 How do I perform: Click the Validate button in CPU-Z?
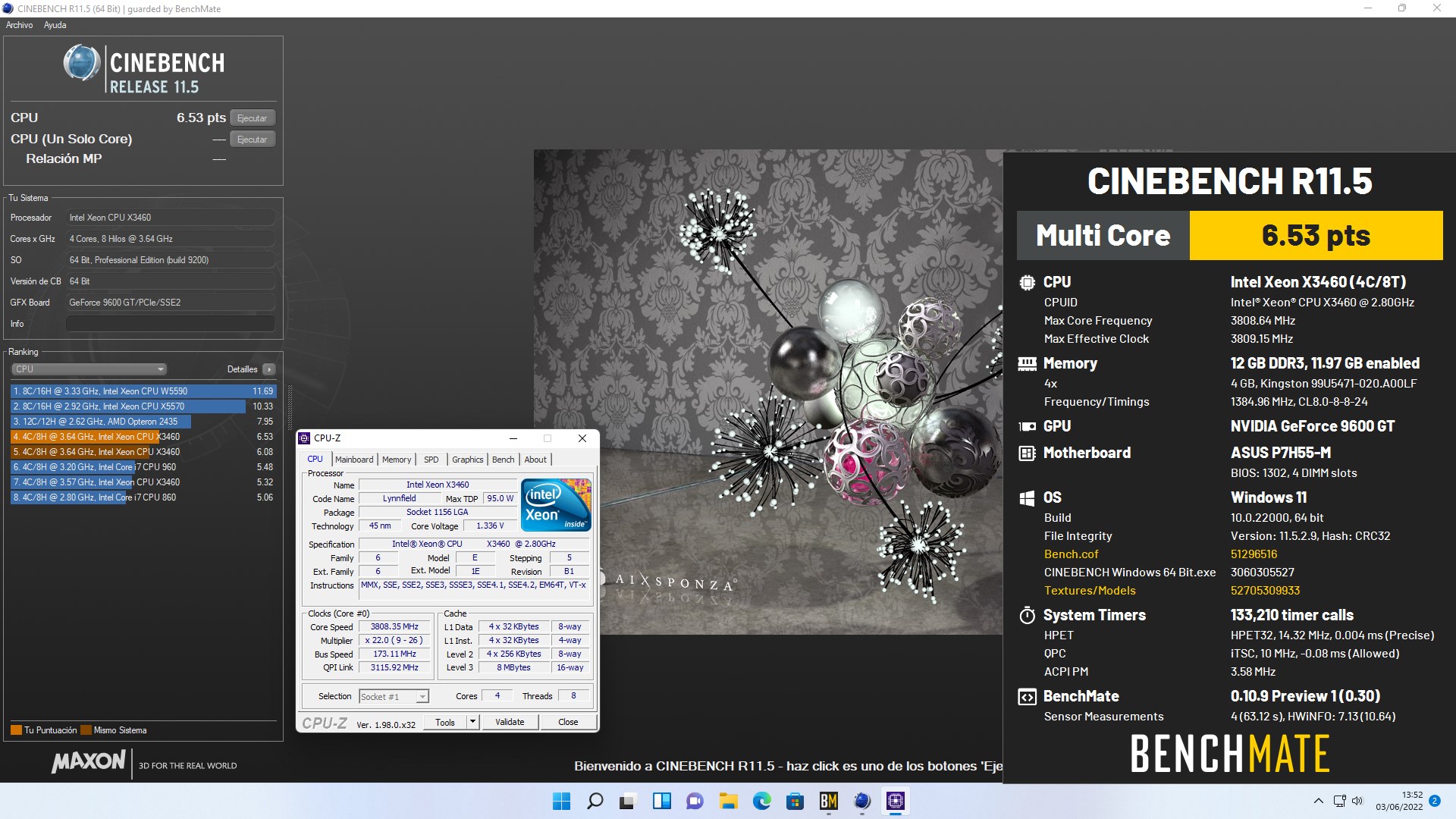point(510,723)
